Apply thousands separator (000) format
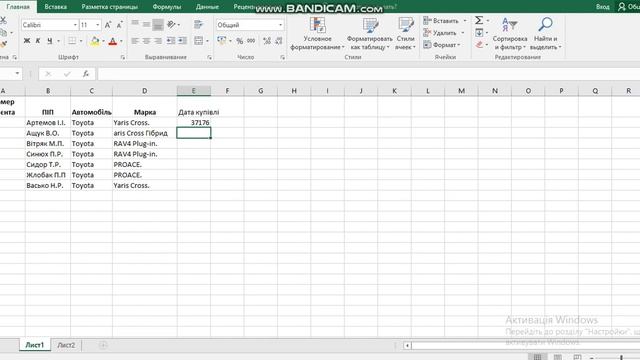 click(x=251, y=41)
